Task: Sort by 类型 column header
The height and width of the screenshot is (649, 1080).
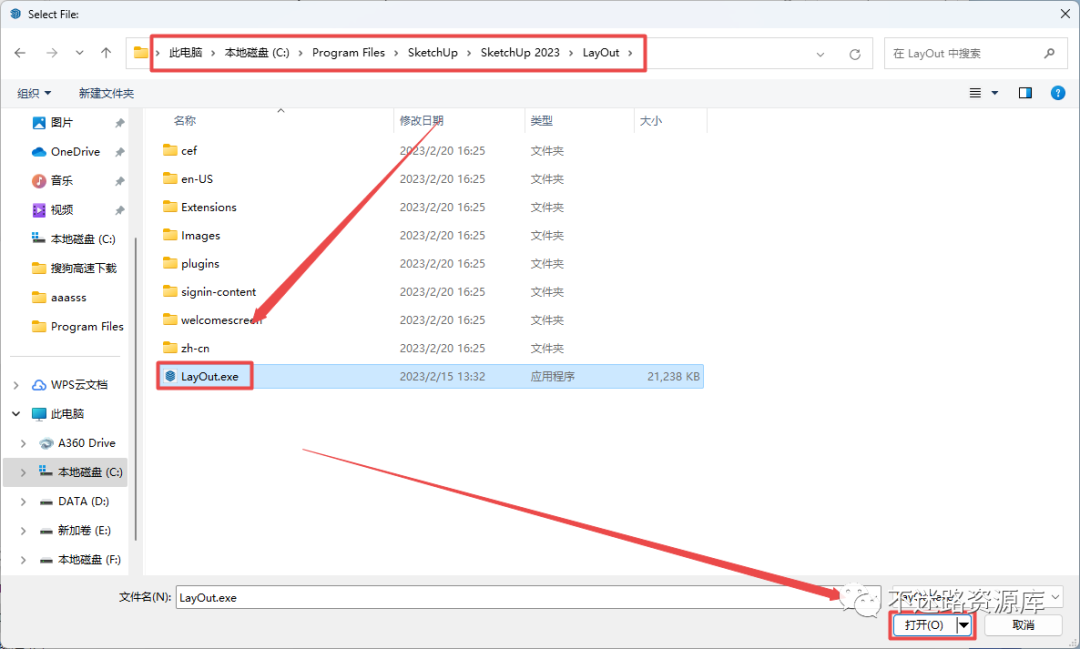Action: pyautogui.click(x=541, y=121)
